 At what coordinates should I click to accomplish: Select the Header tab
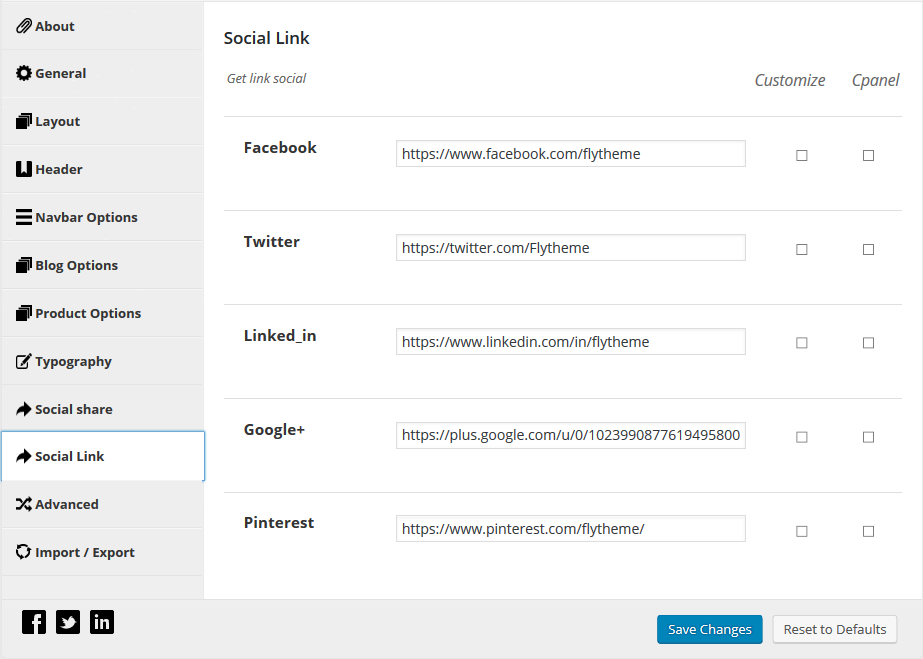[102, 169]
